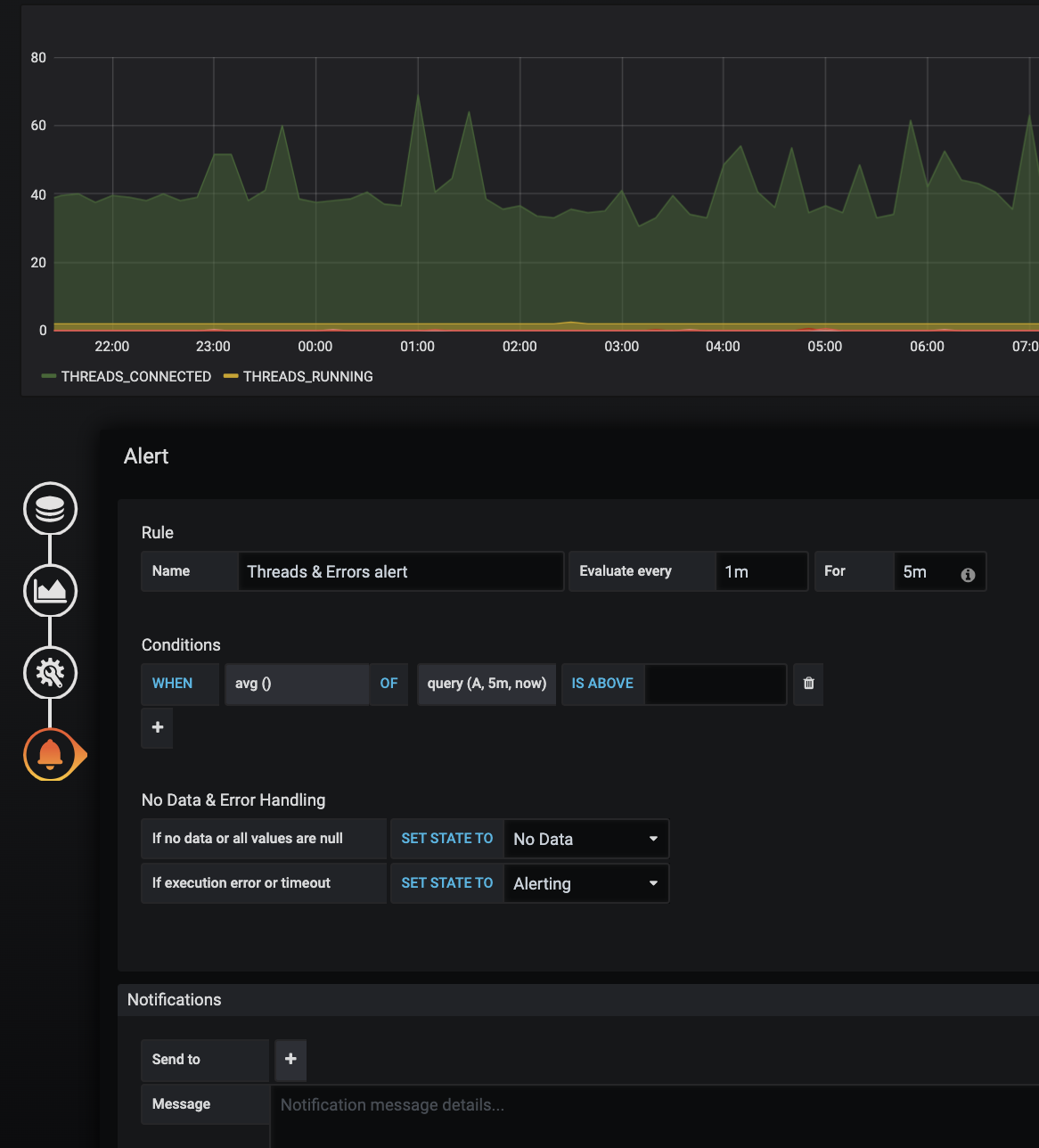Image resolution: width=1039 pixels, height=1148 pixels.
Task: Toggle THREADS_RUNNING series in legend
Action: tap(299, 377)
